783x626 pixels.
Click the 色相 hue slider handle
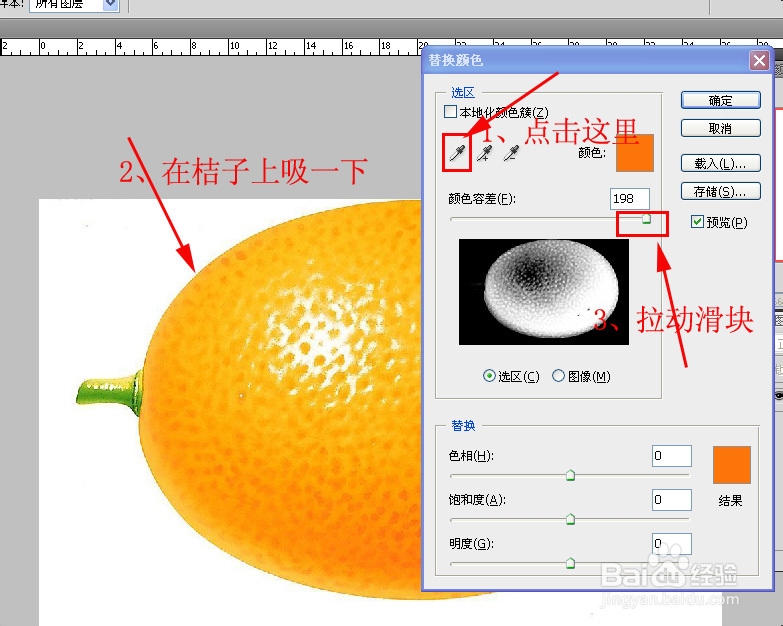click(x=570, y=475)
